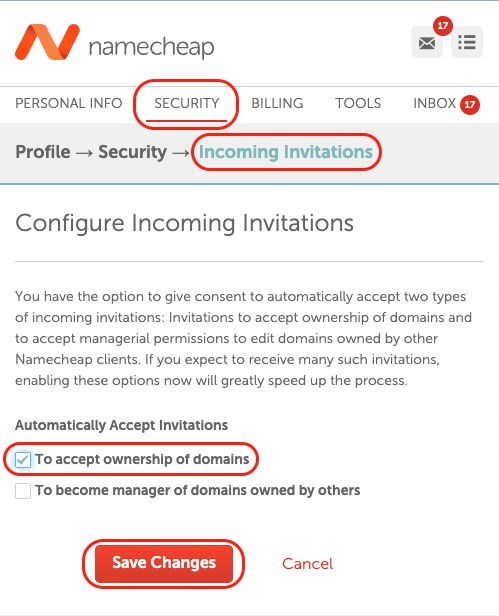Image resolution: width=499 pixels, height=616 pixels.
Task: Open the envelope mail icon
Action: 427,42
